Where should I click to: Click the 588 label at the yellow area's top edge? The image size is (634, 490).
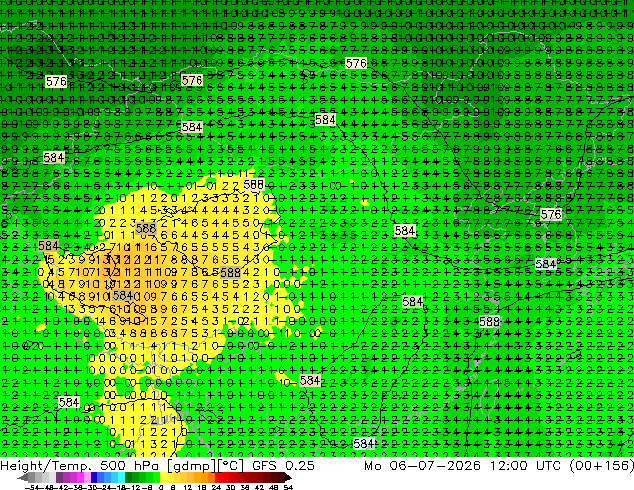click(x=254, y=185)
